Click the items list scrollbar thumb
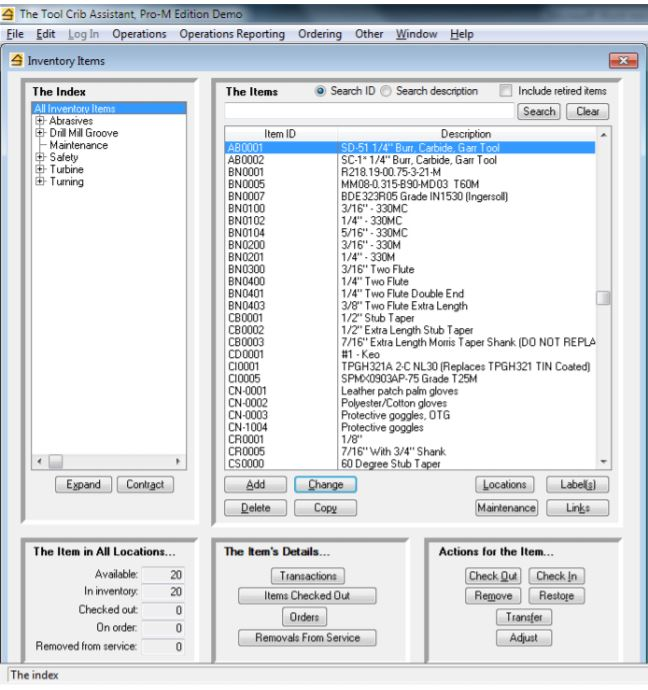Viewport: 648px width, 690px height. (x=603, y=298)
